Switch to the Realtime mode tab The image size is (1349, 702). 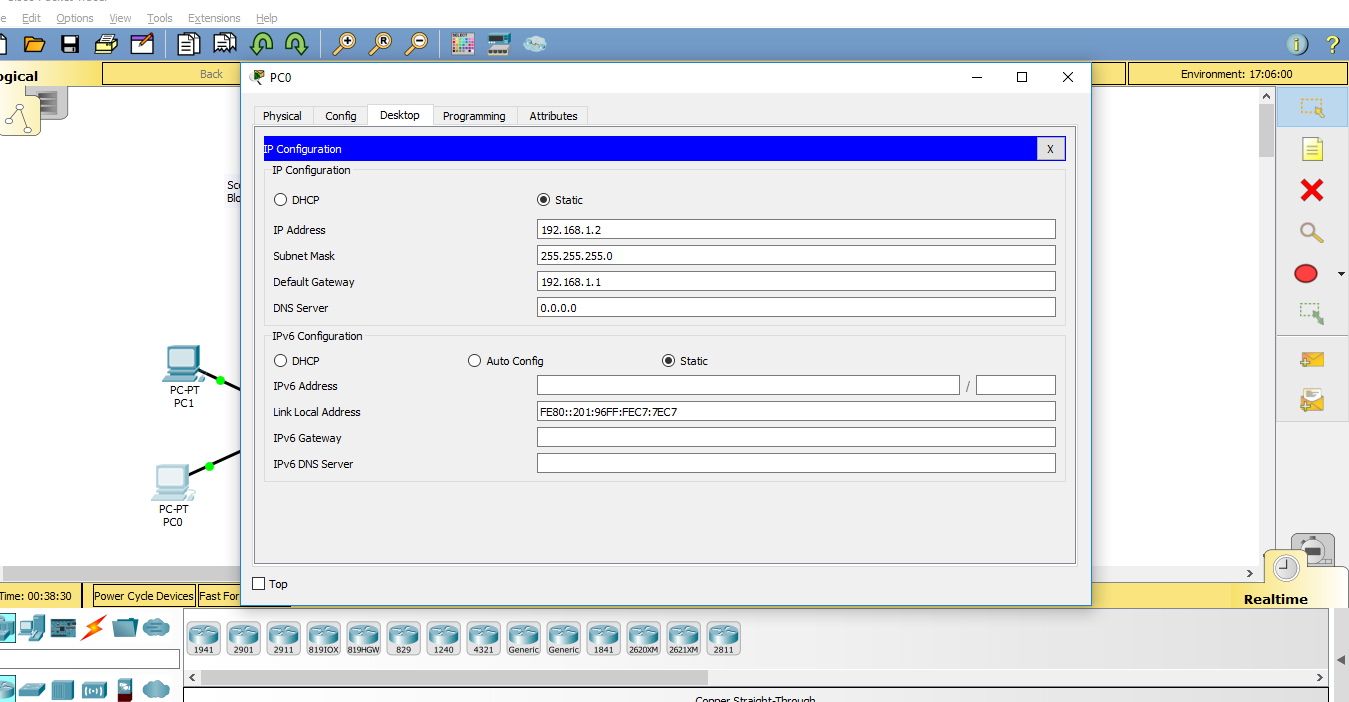point(1275,599)
